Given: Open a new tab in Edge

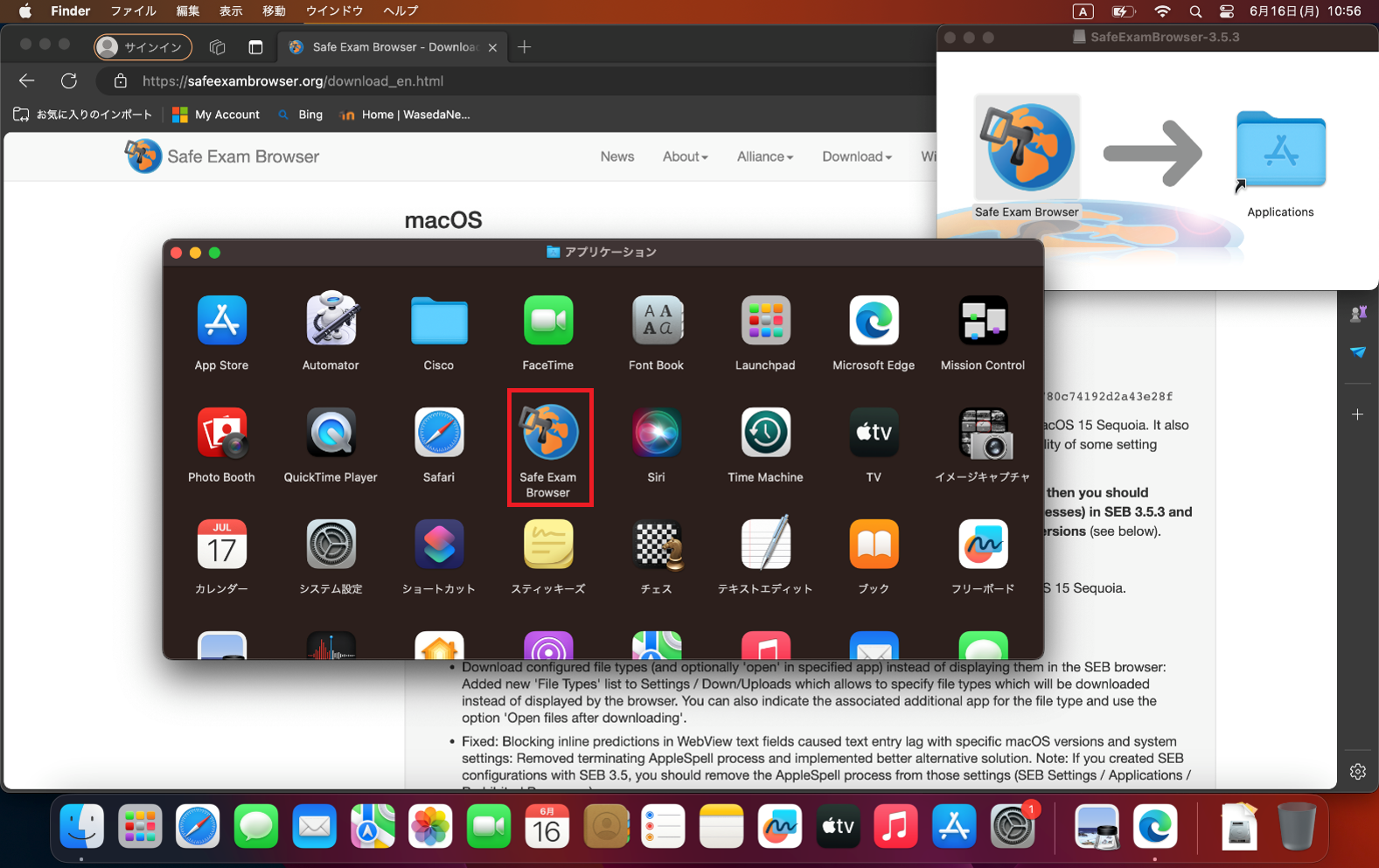Looking at the screenshot, I should click(x=525, y=47).
